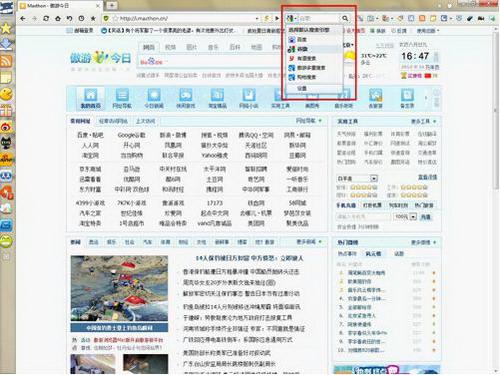Choose 有道搜索 in the search engine menu
Viewport: 500px width, 375px height.
315,58
